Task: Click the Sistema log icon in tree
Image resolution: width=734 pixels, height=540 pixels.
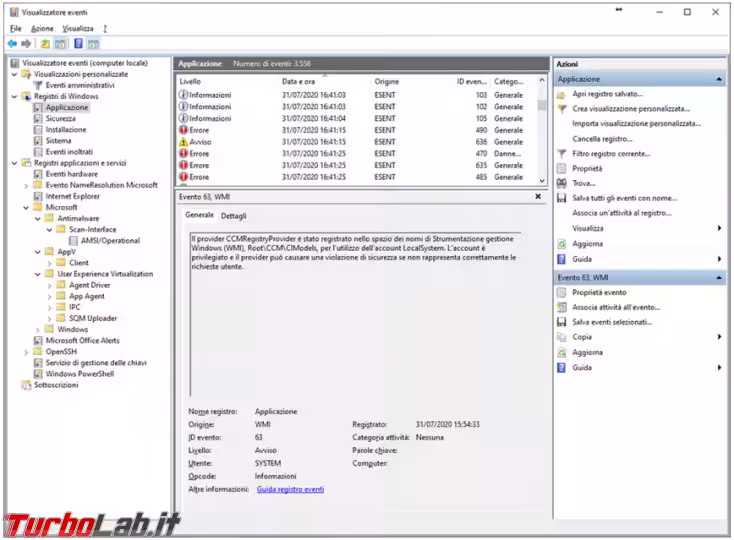Action: click(x=38, y=140)
